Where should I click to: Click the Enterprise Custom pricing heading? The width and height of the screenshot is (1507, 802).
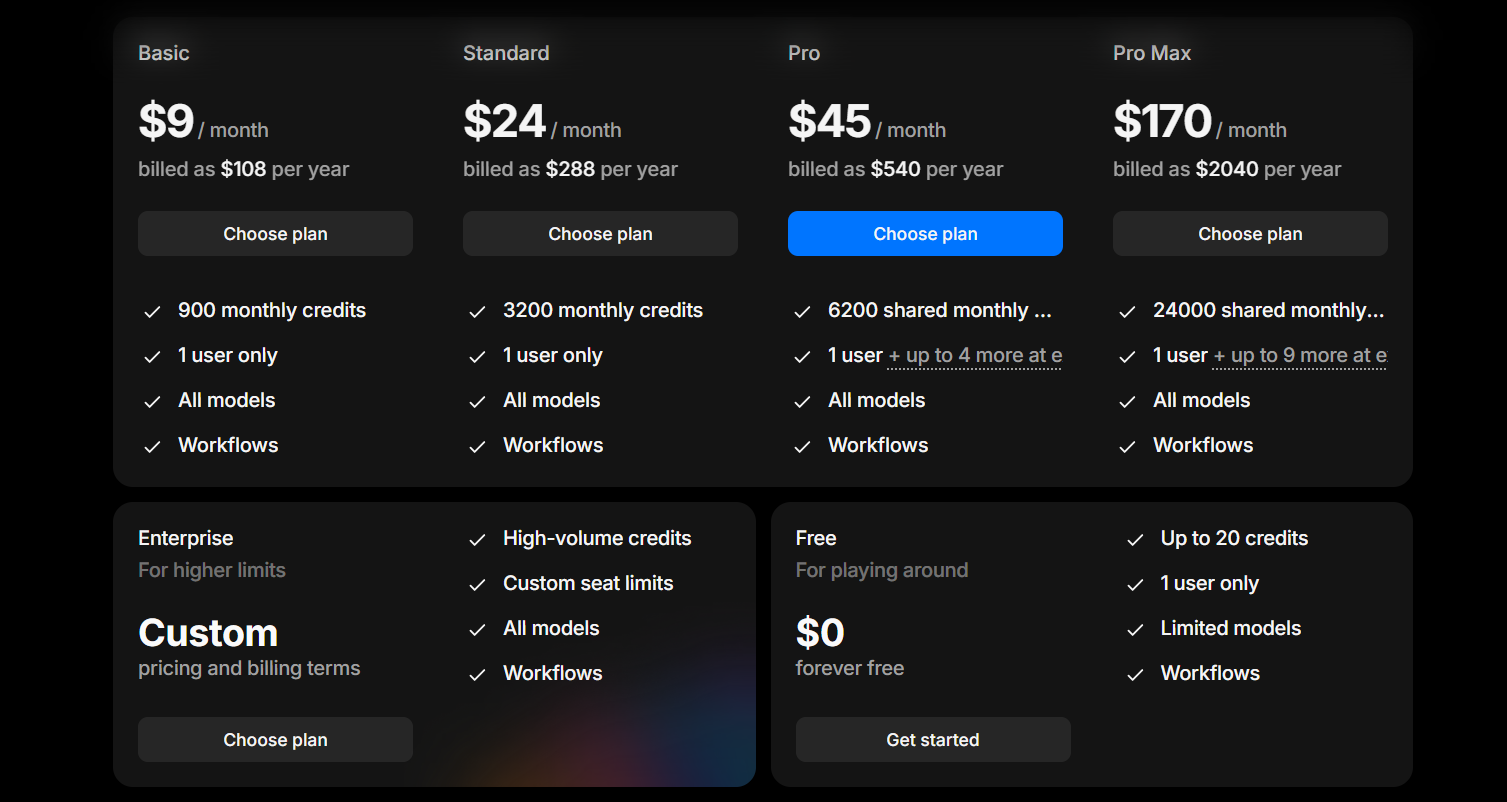click(x=208, y=632)
